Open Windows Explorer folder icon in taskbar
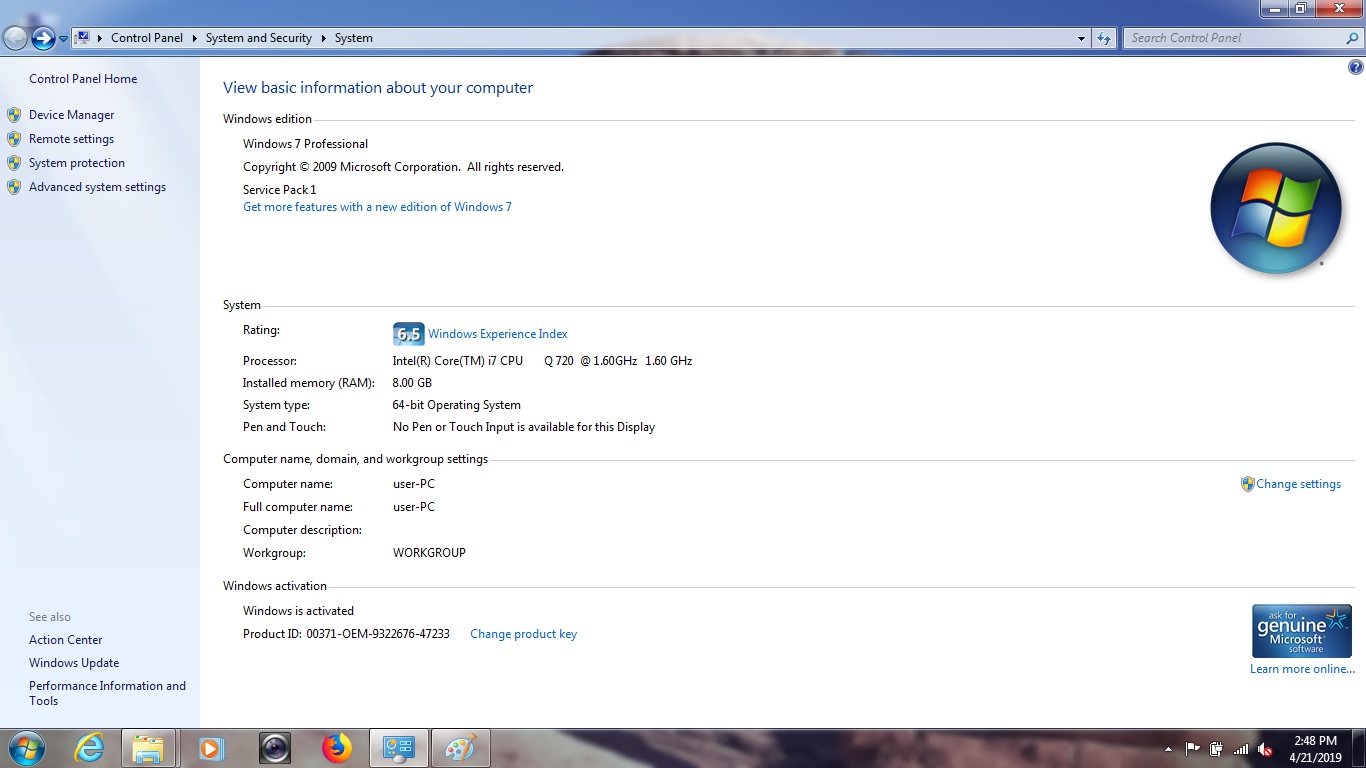The height and width of the screenshot is (768, 1366). pyautogui.click(x=148, y=748)
